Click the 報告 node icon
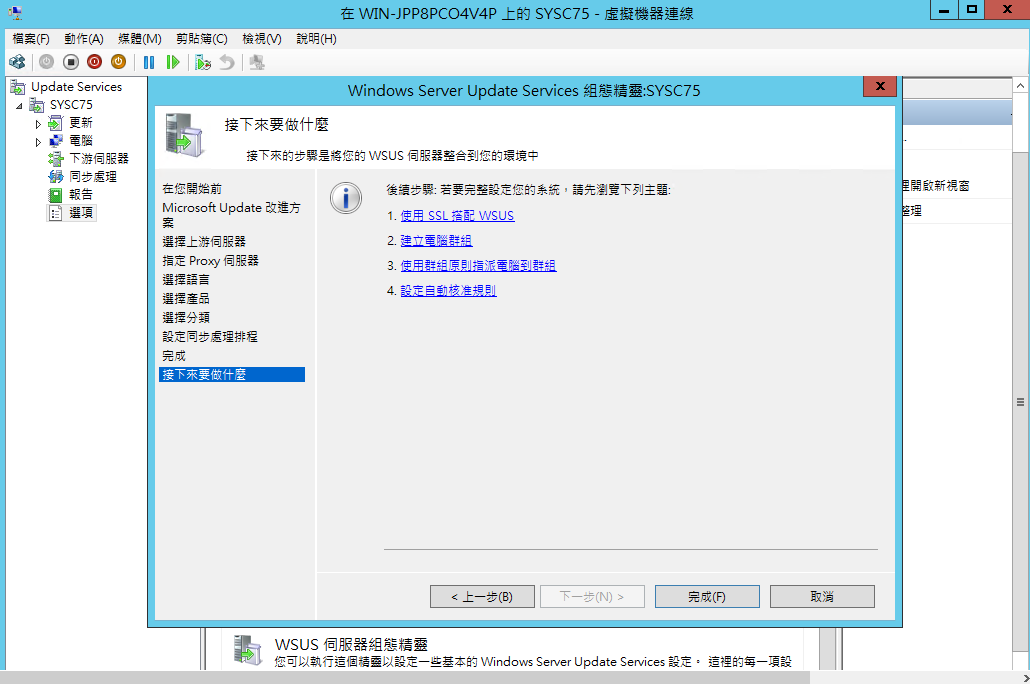Image resolution: width=1030 pixels, height=684 pixels. pos(56,194)
